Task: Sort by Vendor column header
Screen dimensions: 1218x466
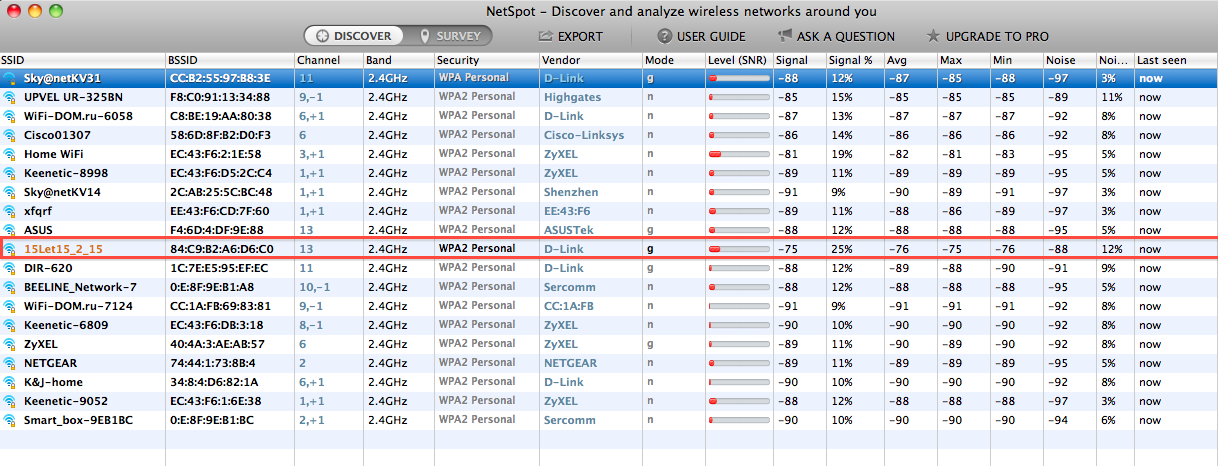Action: click(591, 60)
